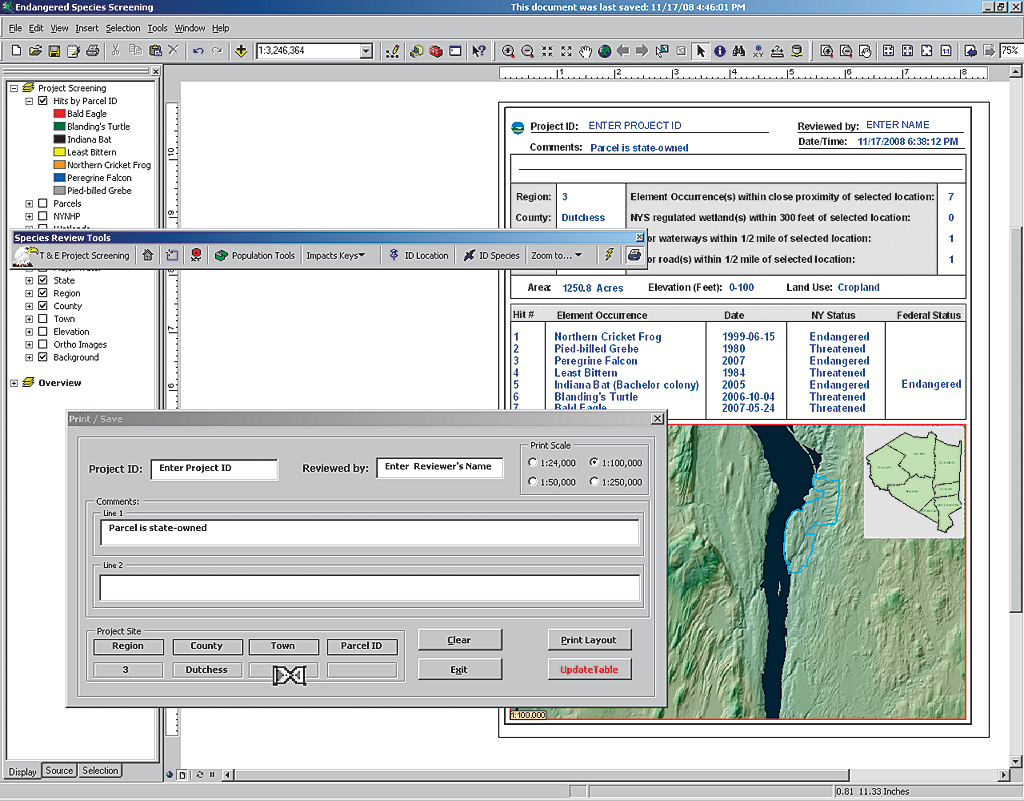1024x801 pixels.
Task: Uncheck the County layer checkbox
Action: (43, 306)
